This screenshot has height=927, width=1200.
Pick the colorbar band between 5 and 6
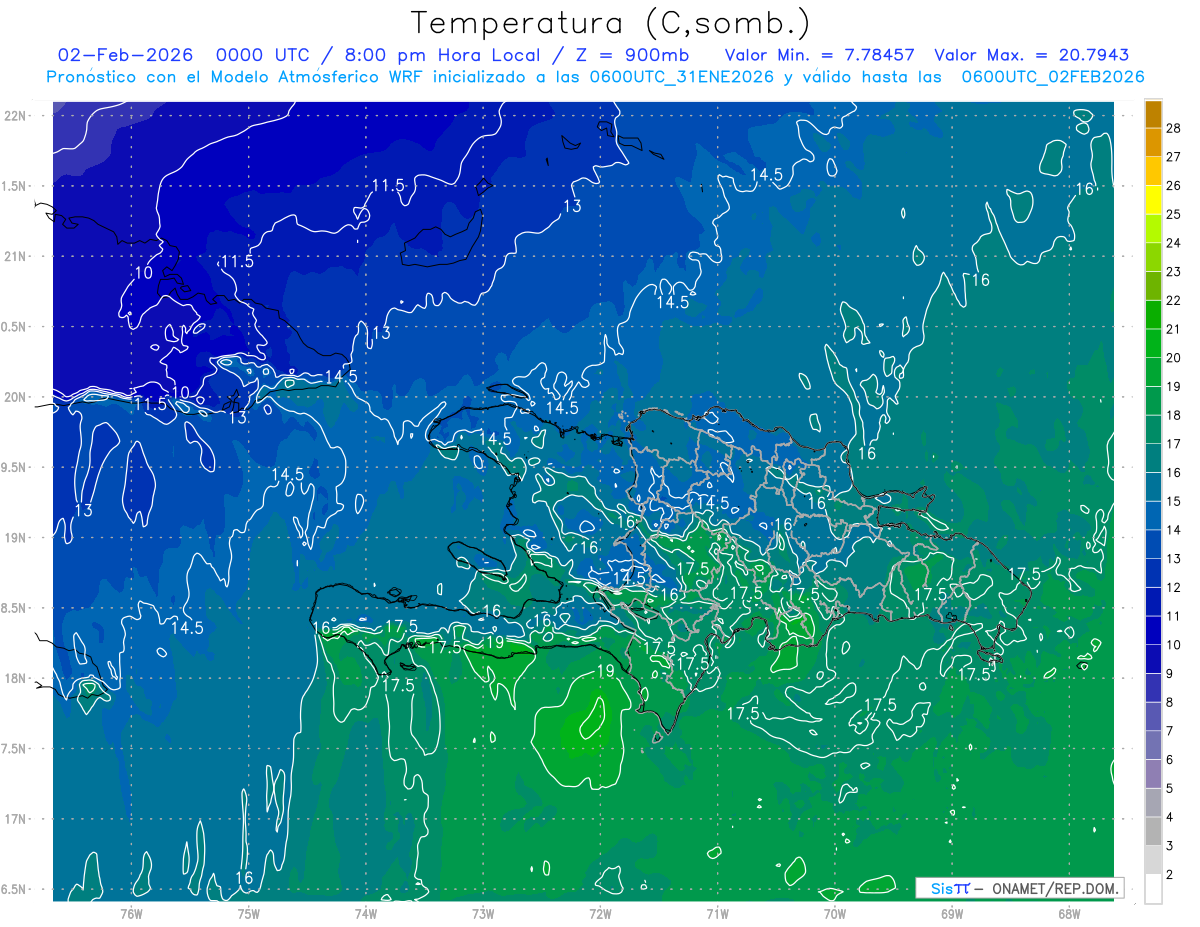click(1153, 774)
